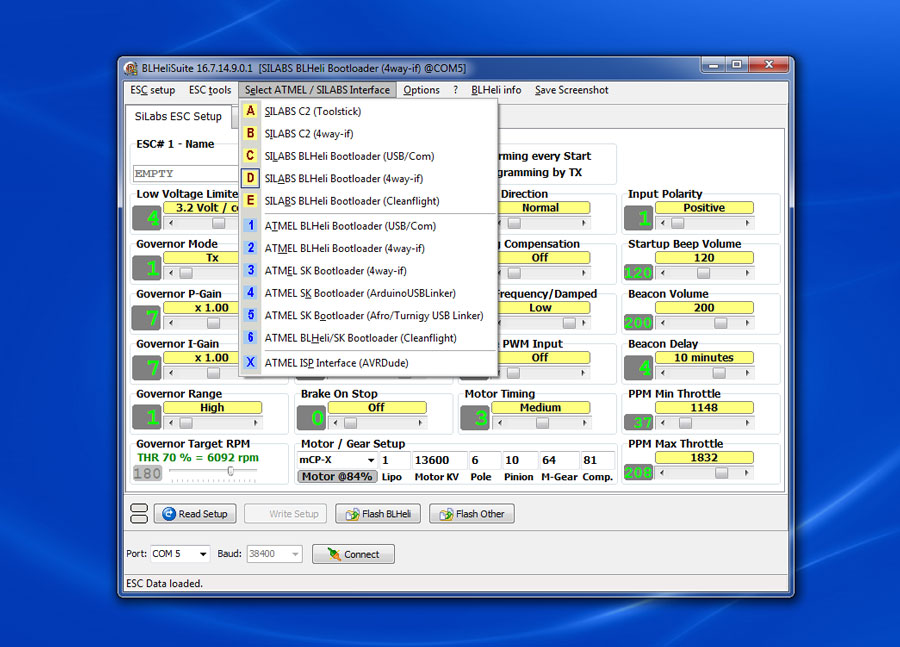Click the Brake On Stop slider thumb

[350, 423]
